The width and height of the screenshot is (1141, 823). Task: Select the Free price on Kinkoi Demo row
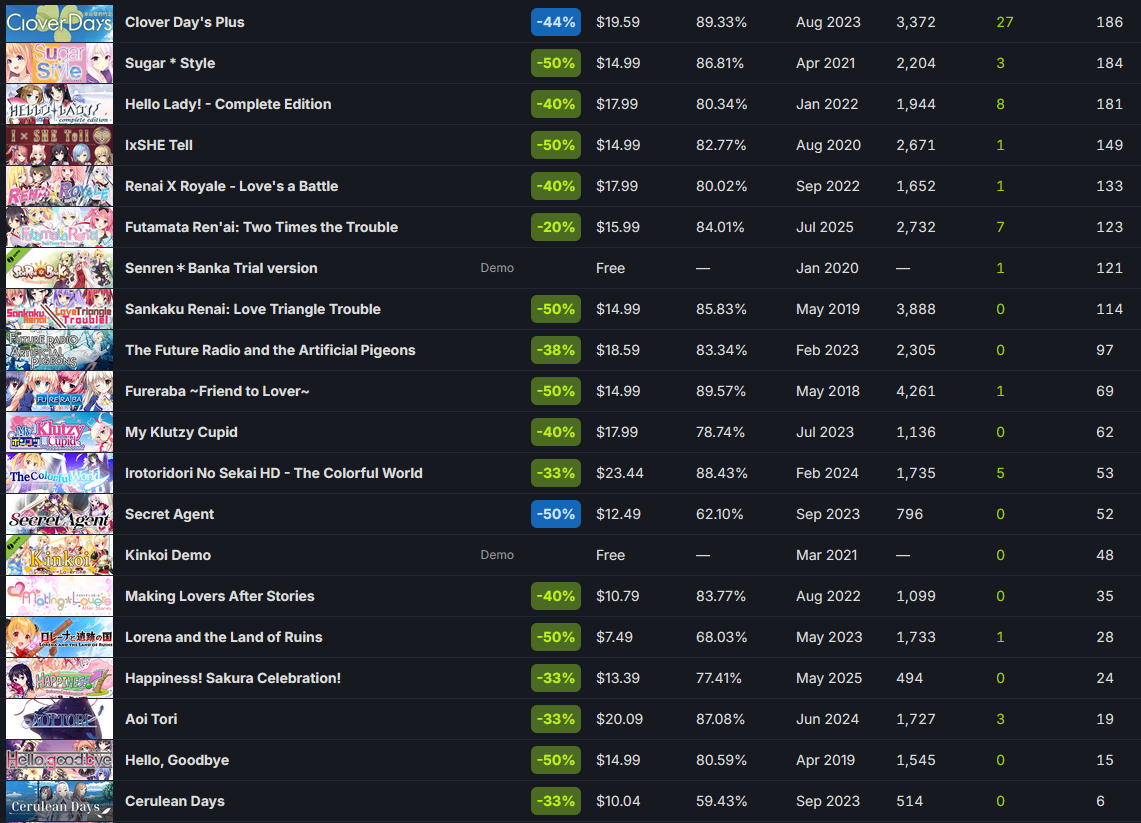tap(611, 555)
